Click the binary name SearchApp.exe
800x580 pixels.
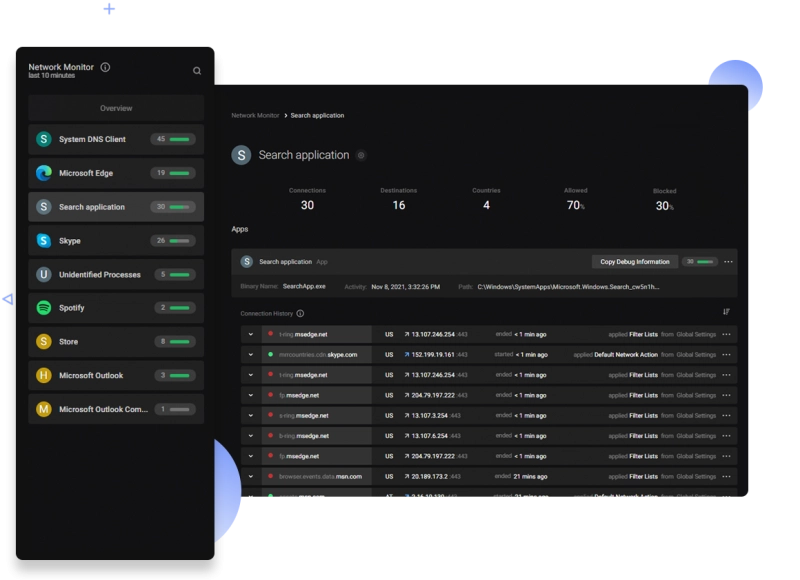click(x=304, y=287)
